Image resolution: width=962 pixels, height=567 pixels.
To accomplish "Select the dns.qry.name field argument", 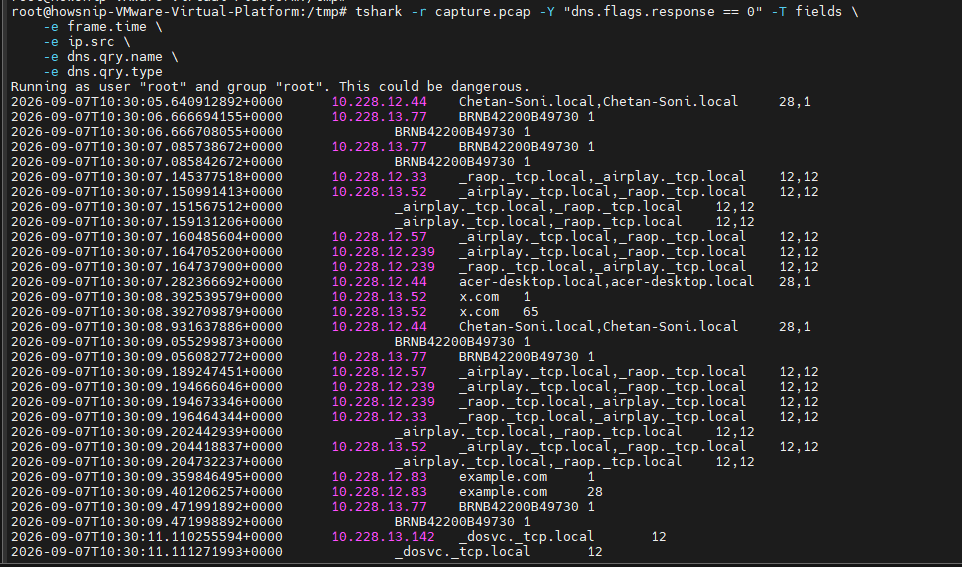I will click(115, 56).
